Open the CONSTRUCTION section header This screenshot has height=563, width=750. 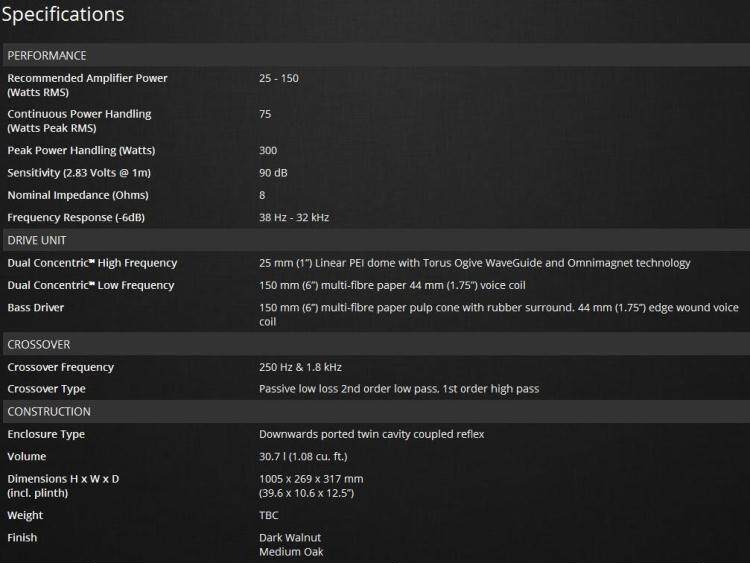coord(49,411)
